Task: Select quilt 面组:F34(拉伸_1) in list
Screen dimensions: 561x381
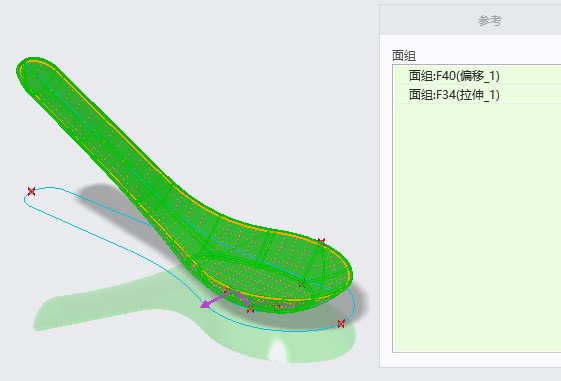Action: [477, 94]
